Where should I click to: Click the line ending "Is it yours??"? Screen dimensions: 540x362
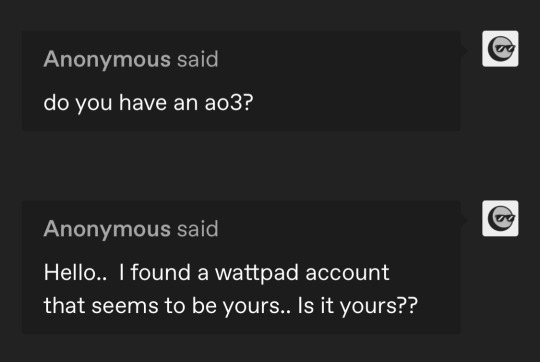pos(231,306)
